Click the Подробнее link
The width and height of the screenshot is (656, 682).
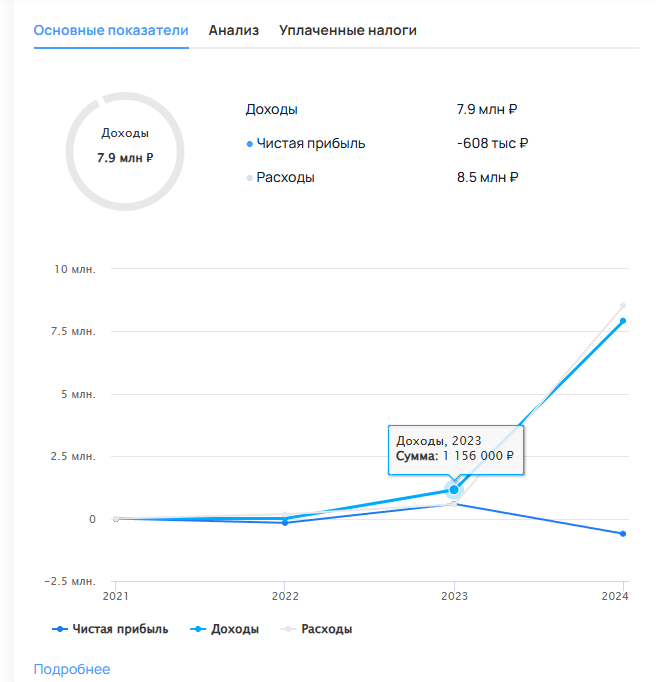tap(72, 669)
